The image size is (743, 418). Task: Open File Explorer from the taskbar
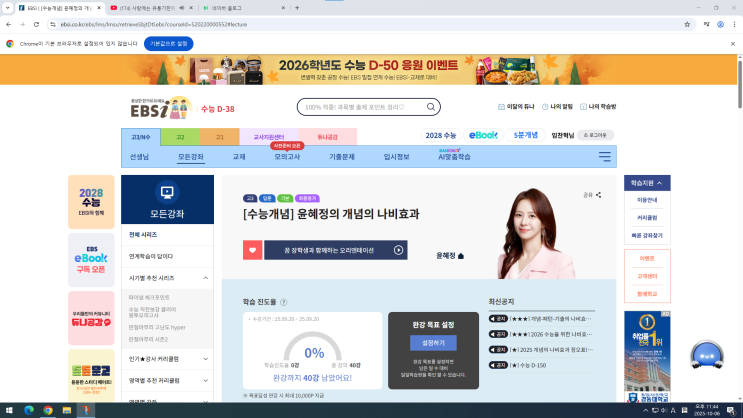67,410
